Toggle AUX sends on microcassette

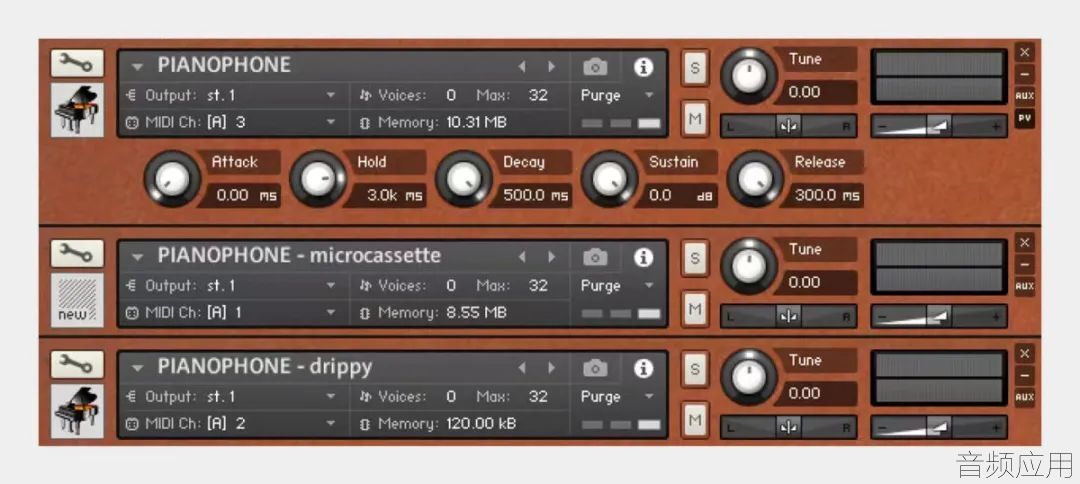[1024, 286]
